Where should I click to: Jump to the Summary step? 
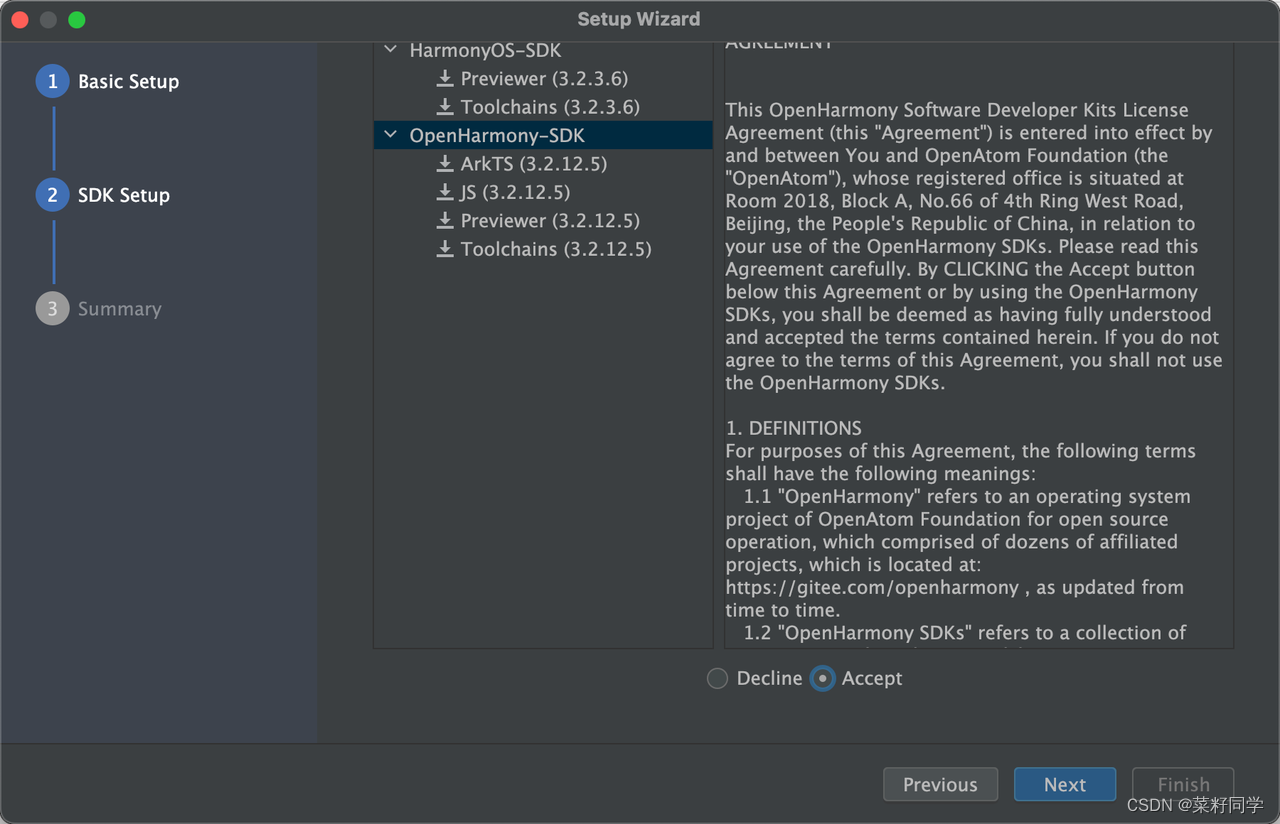tap(119, 309)
